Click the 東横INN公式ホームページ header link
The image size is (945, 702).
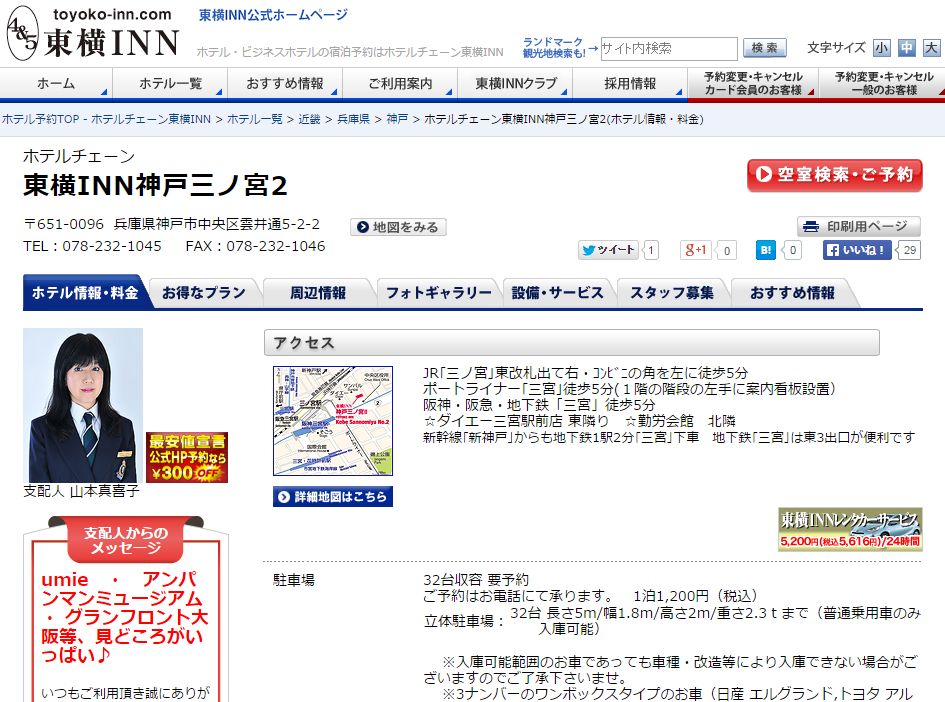point(274,15)
